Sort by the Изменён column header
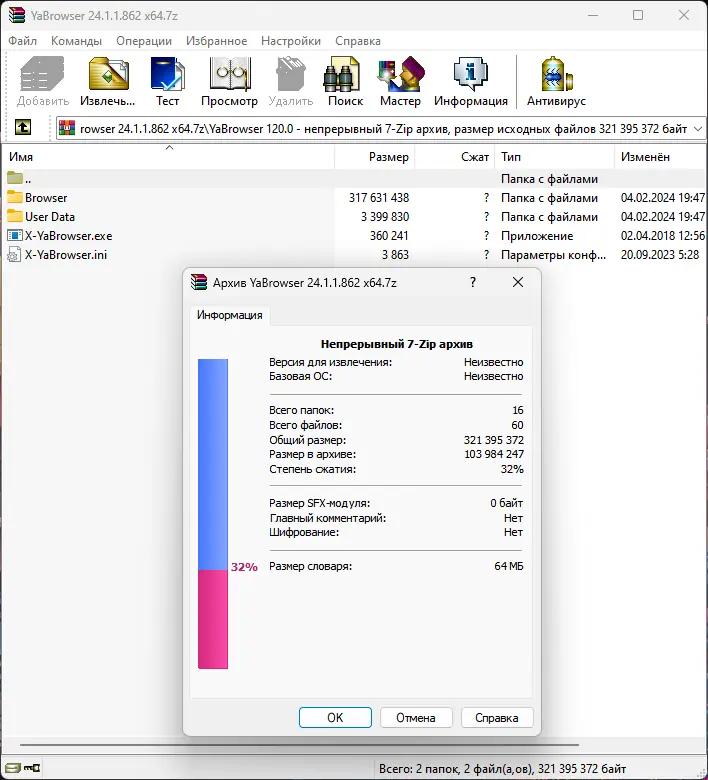This screenshot has height=780, width=708. tap(661, 157)
